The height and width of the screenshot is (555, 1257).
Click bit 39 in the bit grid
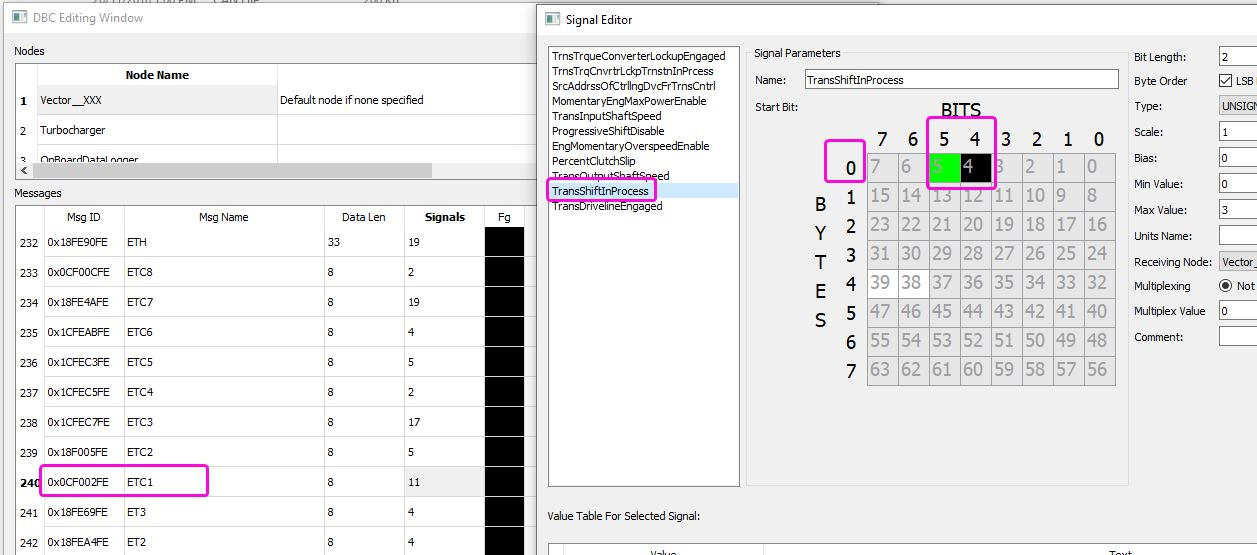click(880, 284)
